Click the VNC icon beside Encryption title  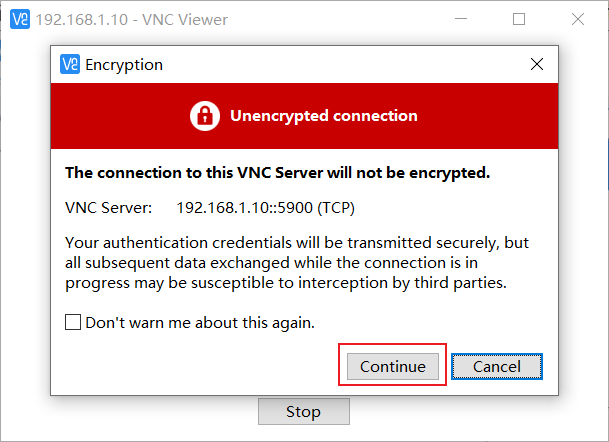tap(70, 64)
